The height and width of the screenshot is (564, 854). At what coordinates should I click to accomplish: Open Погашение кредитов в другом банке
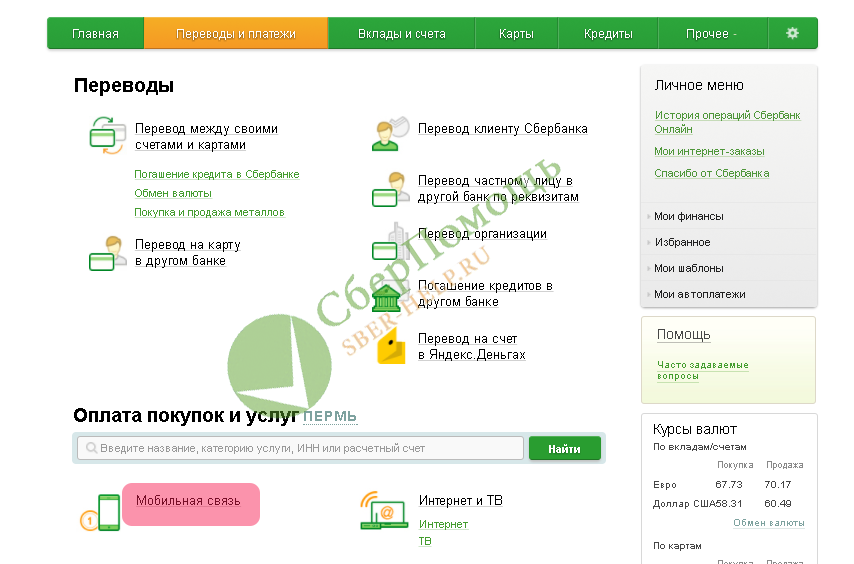(x=485, y=293)
